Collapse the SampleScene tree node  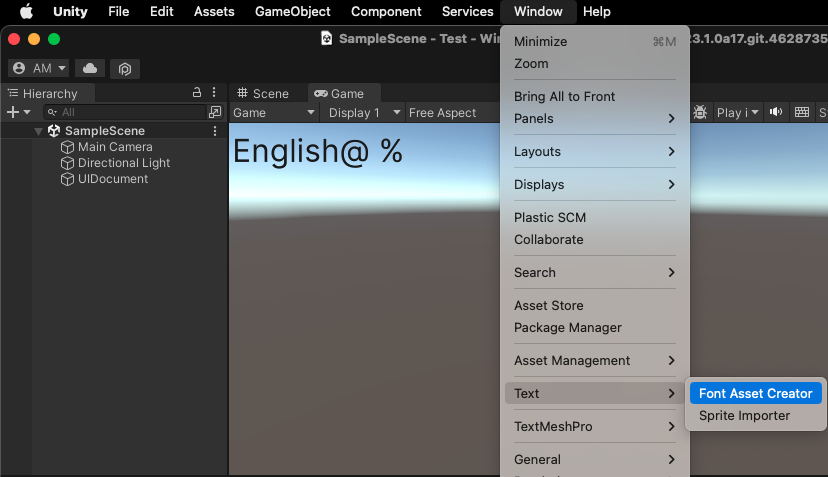(x=38, y=131)
